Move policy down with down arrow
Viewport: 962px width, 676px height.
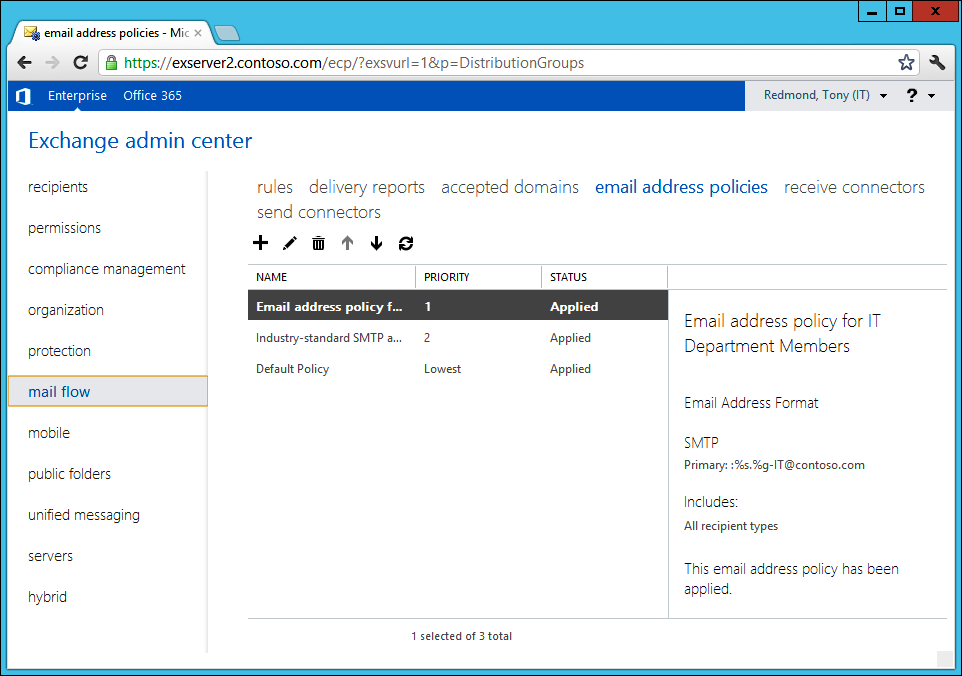pos(377,243)
